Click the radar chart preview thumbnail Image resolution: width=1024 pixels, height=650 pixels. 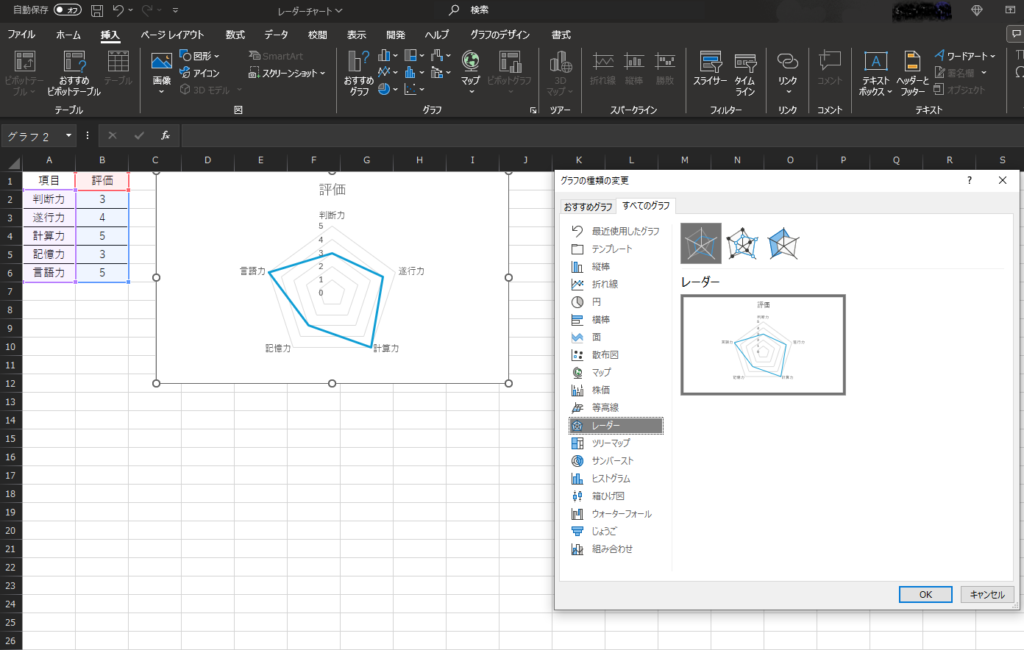(x=762, y=344)
